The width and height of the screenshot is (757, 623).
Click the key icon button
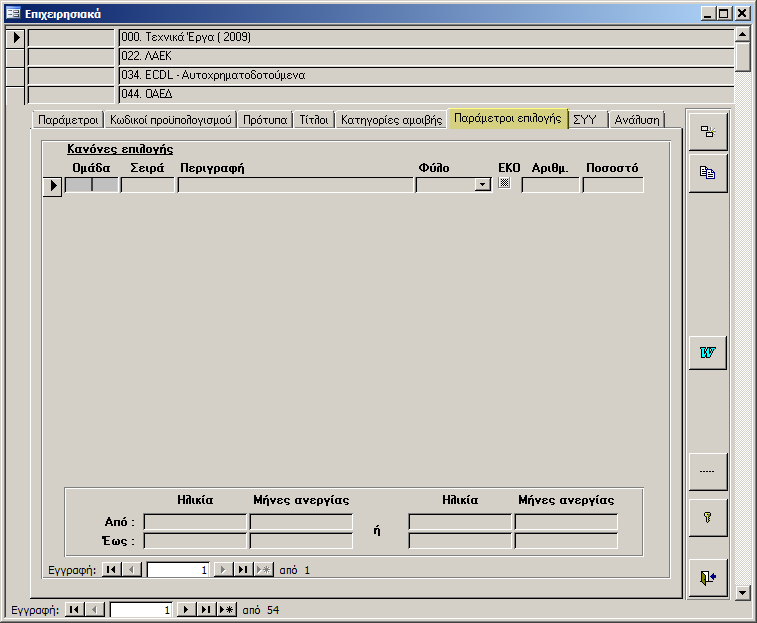click(707, 517)
